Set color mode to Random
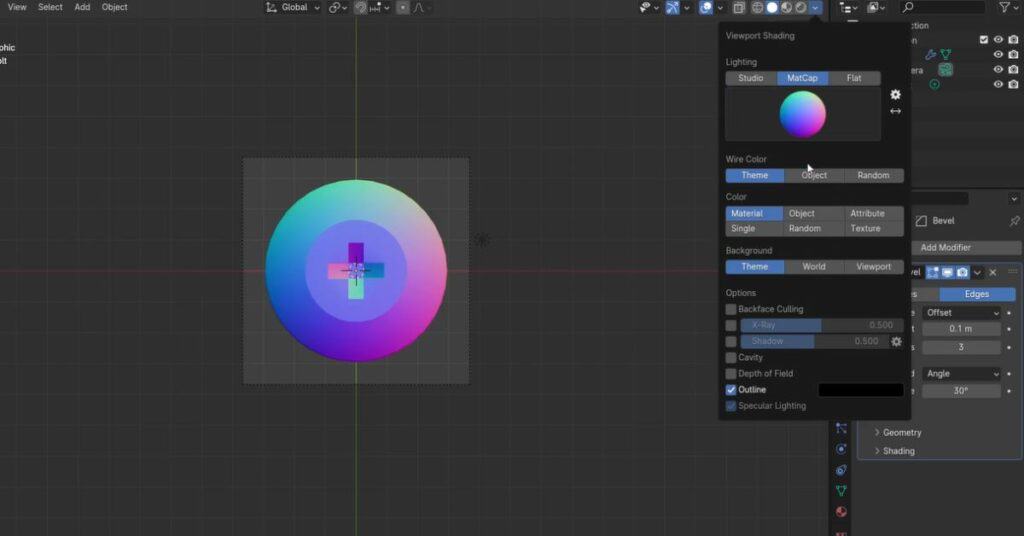 point(805,228)
